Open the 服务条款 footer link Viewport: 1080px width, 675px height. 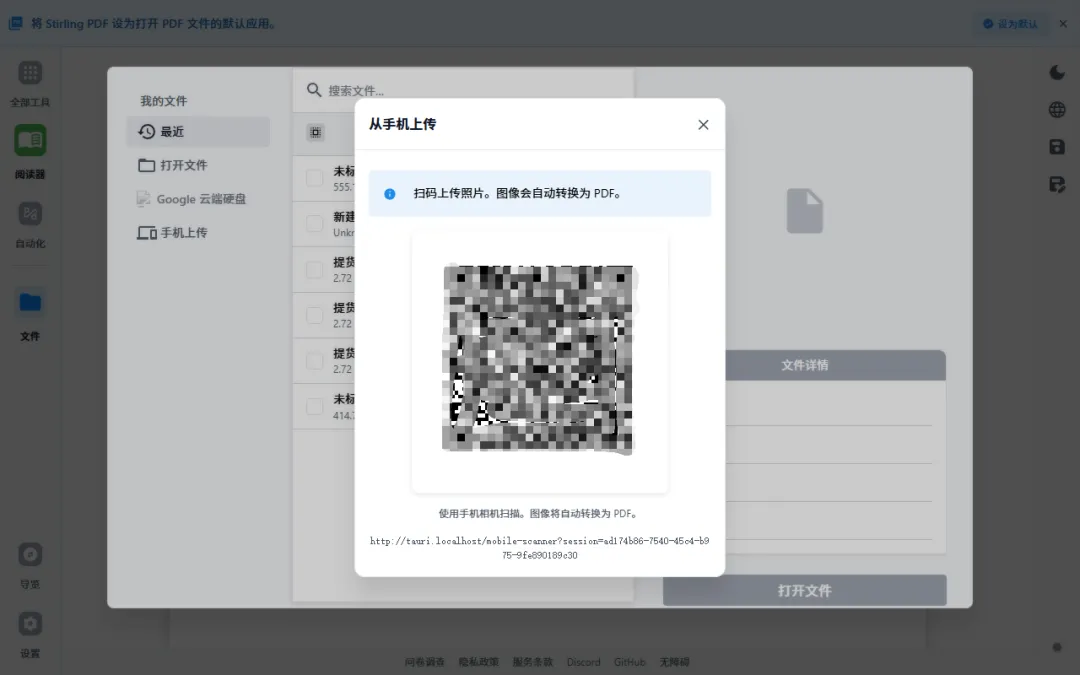[x=532, y=661]
